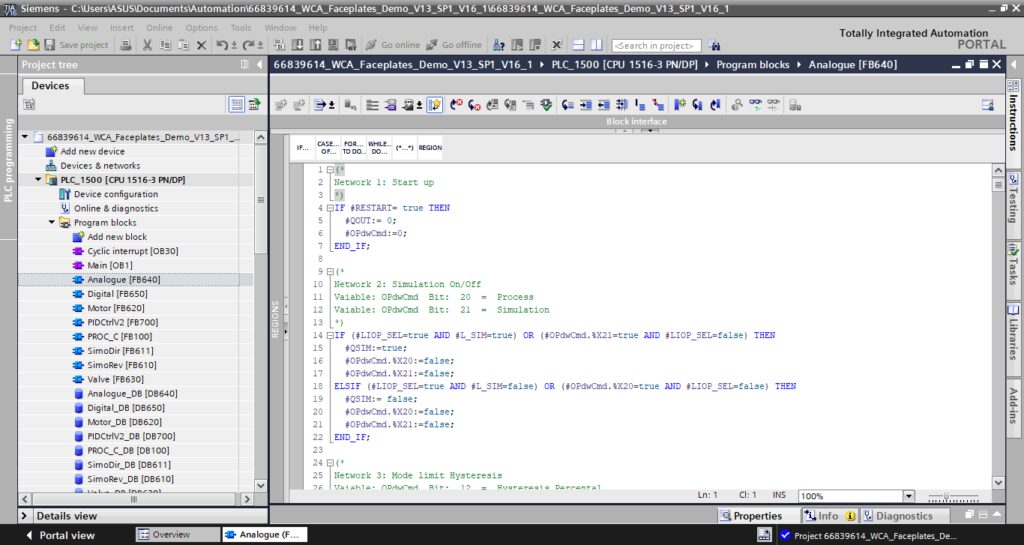This screenshot has height=545, width=1024.
Task: Collapse the Project tree panel
Action: point(260,64)
